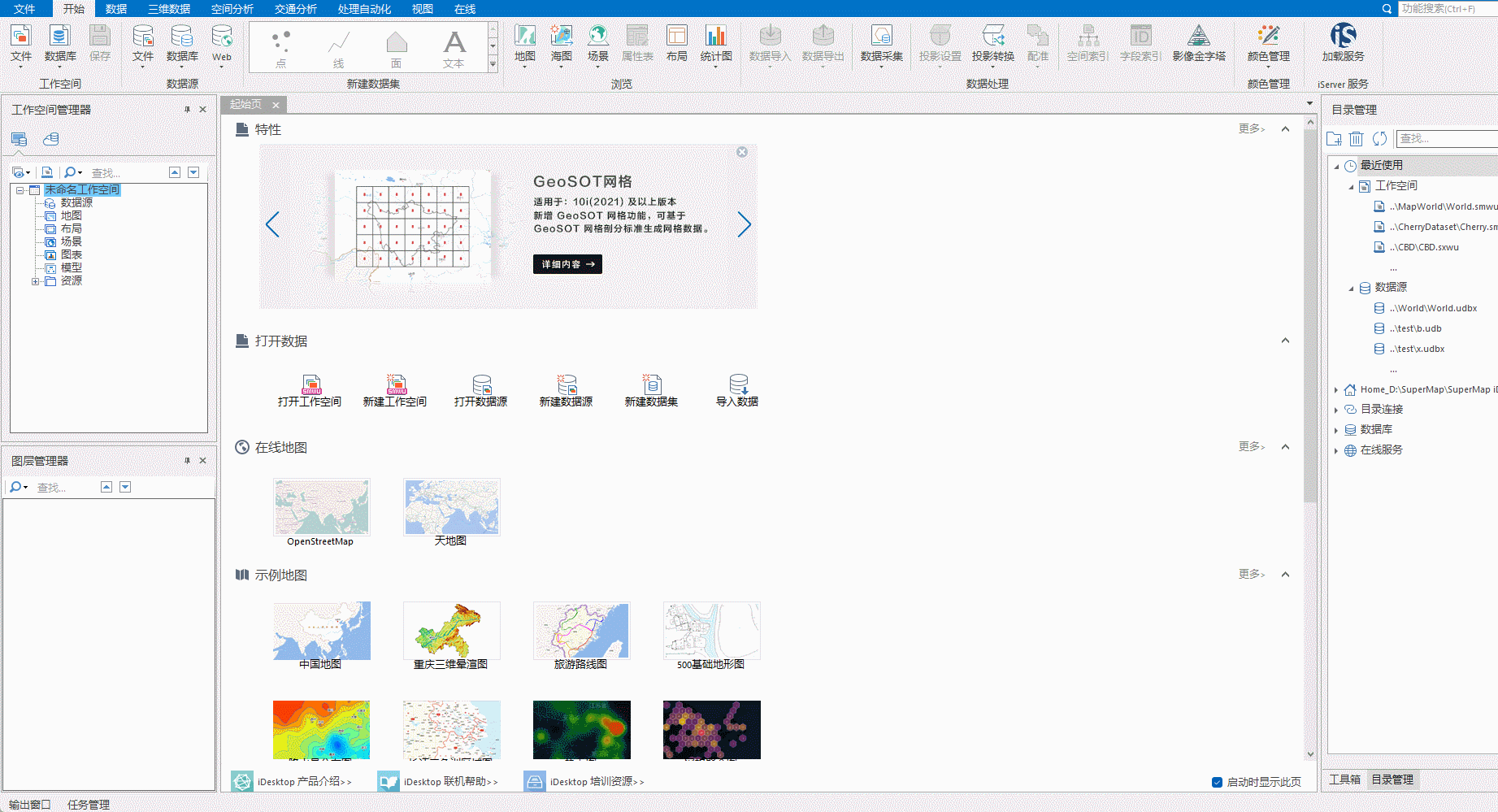Open the 重庆三维晕渲图 sample map

point(451,631)
